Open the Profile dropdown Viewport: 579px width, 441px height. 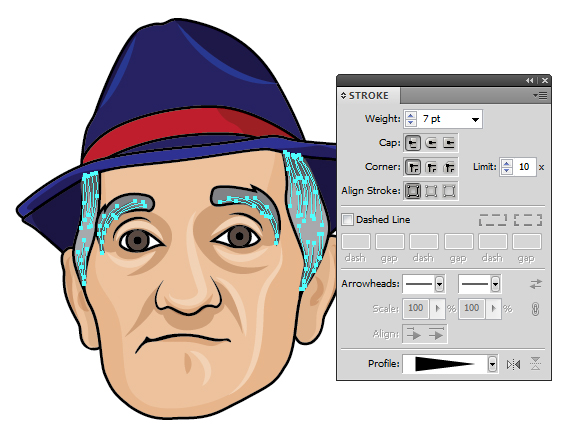pos(492,364)
